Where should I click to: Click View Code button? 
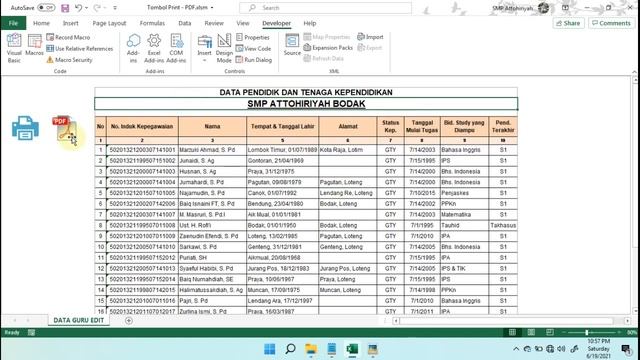[253, 49]
